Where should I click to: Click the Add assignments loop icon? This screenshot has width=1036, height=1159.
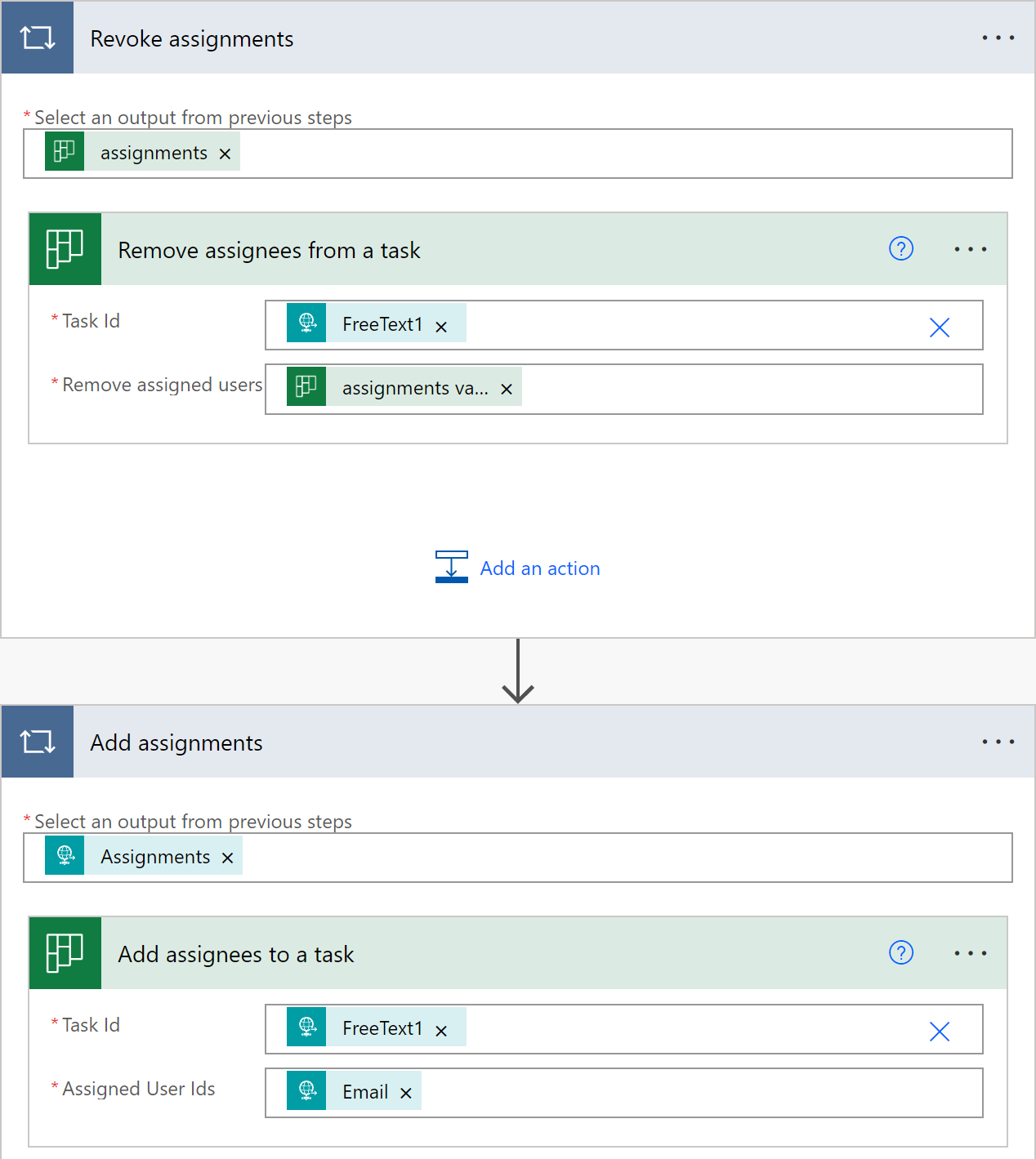(38, 742)
